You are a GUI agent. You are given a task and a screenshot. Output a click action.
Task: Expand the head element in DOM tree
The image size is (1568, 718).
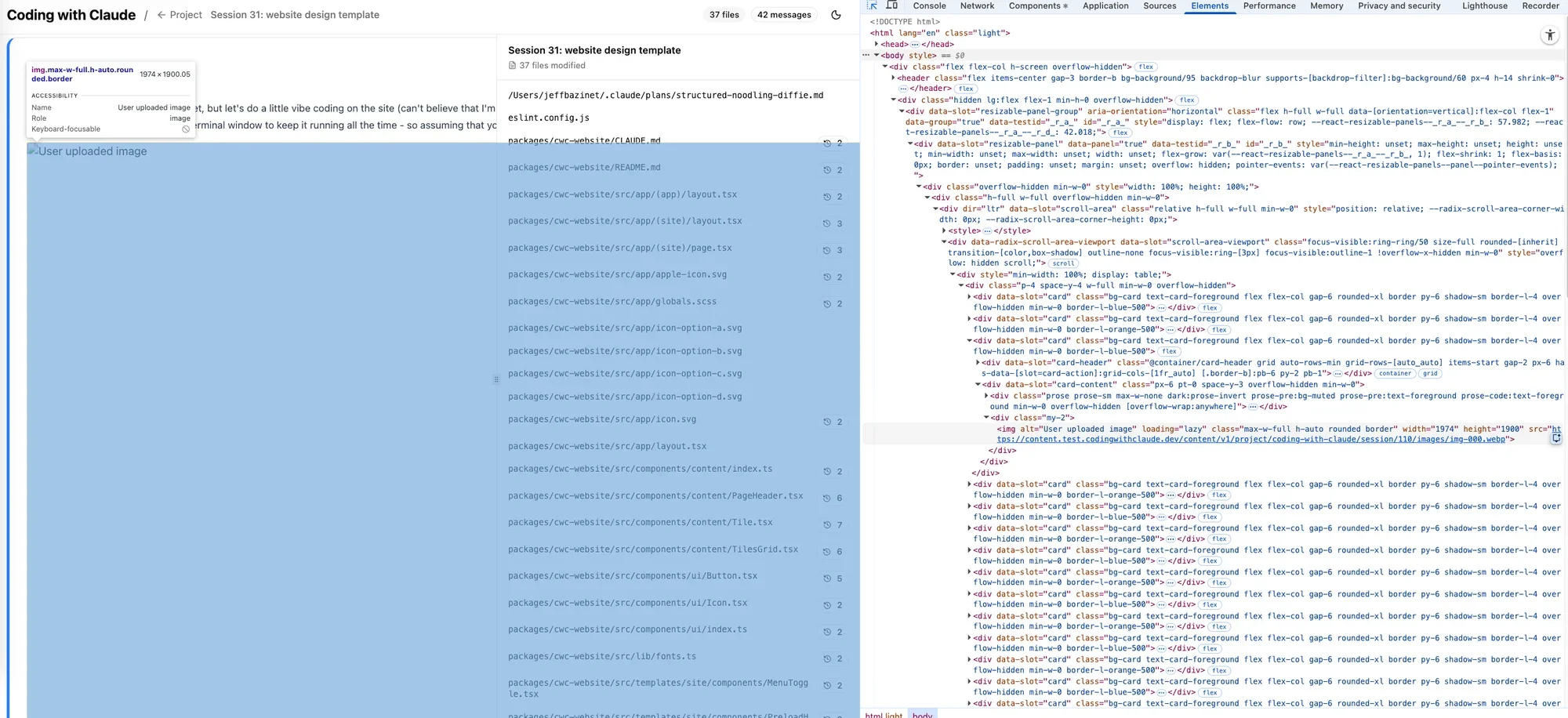click(877, 45)
